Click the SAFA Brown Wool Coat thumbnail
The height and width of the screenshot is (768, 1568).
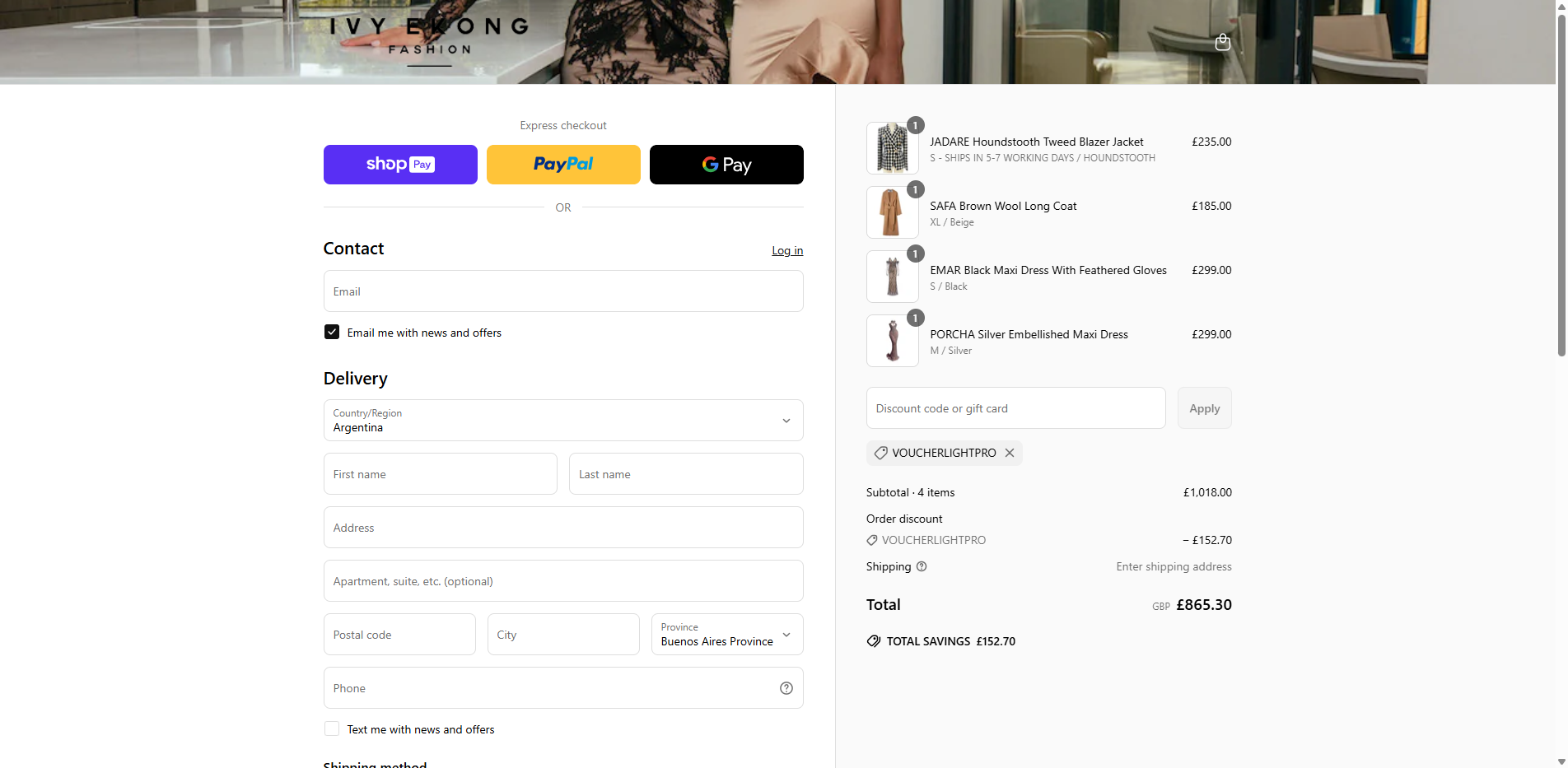[893, 212]
